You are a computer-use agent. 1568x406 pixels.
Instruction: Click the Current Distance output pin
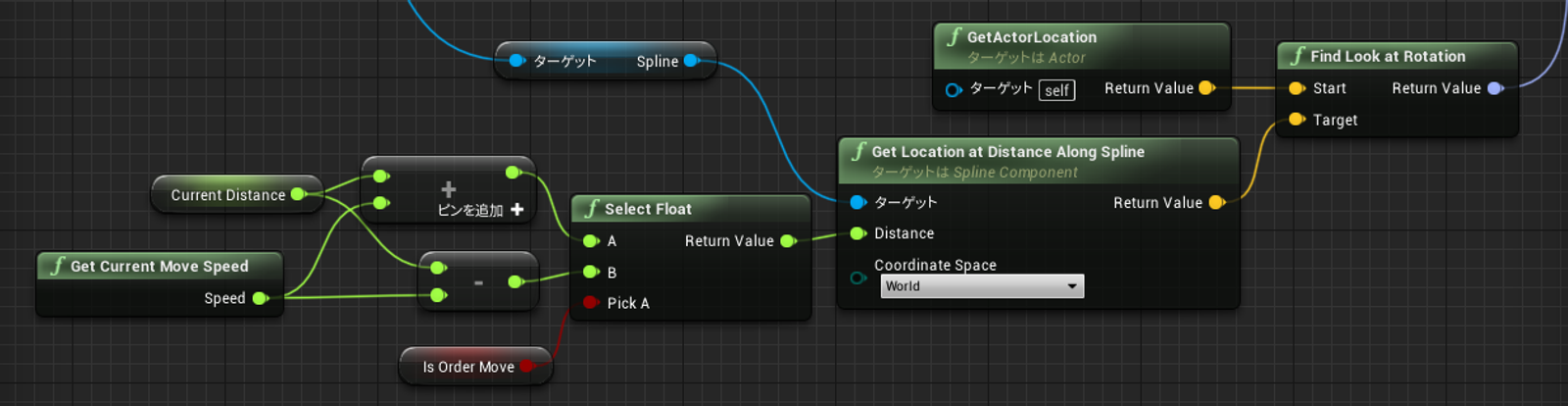(x=299, y=195)
